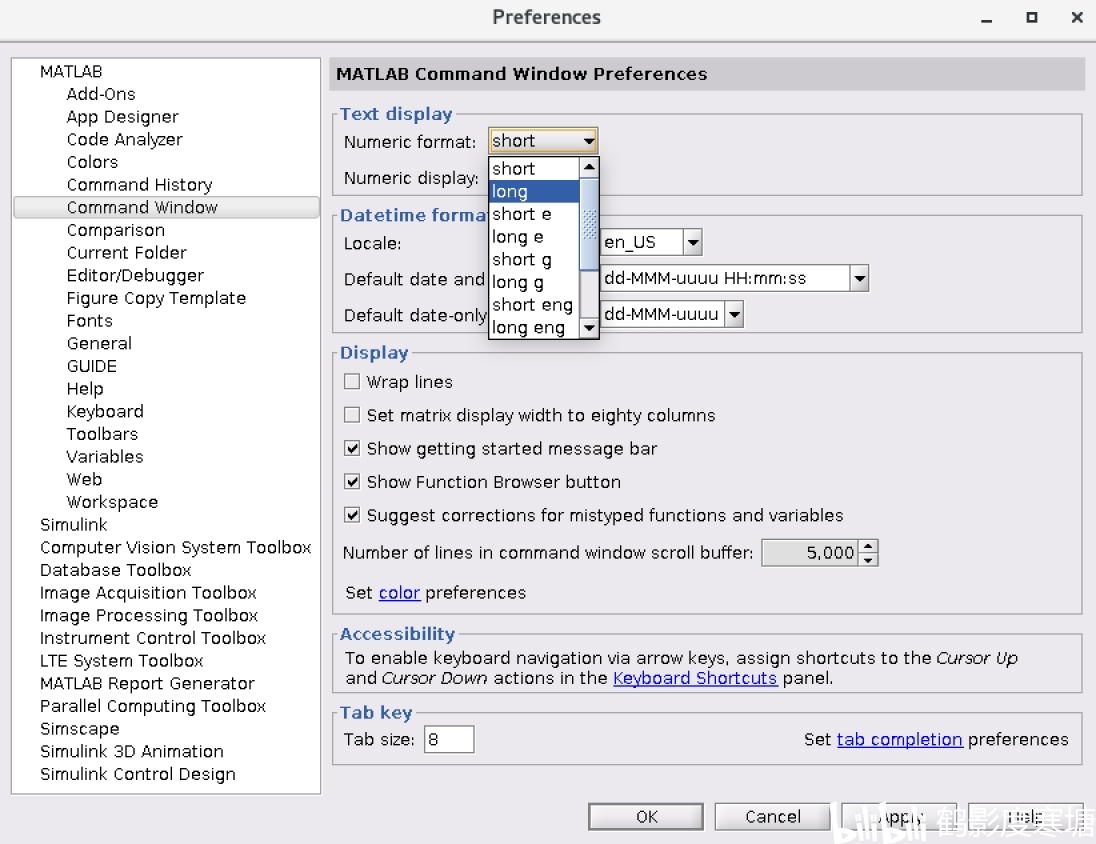This screenshot has width=1096, height=844.
Task: Choose 'short e' numeric format option
Action: point(534,214)
